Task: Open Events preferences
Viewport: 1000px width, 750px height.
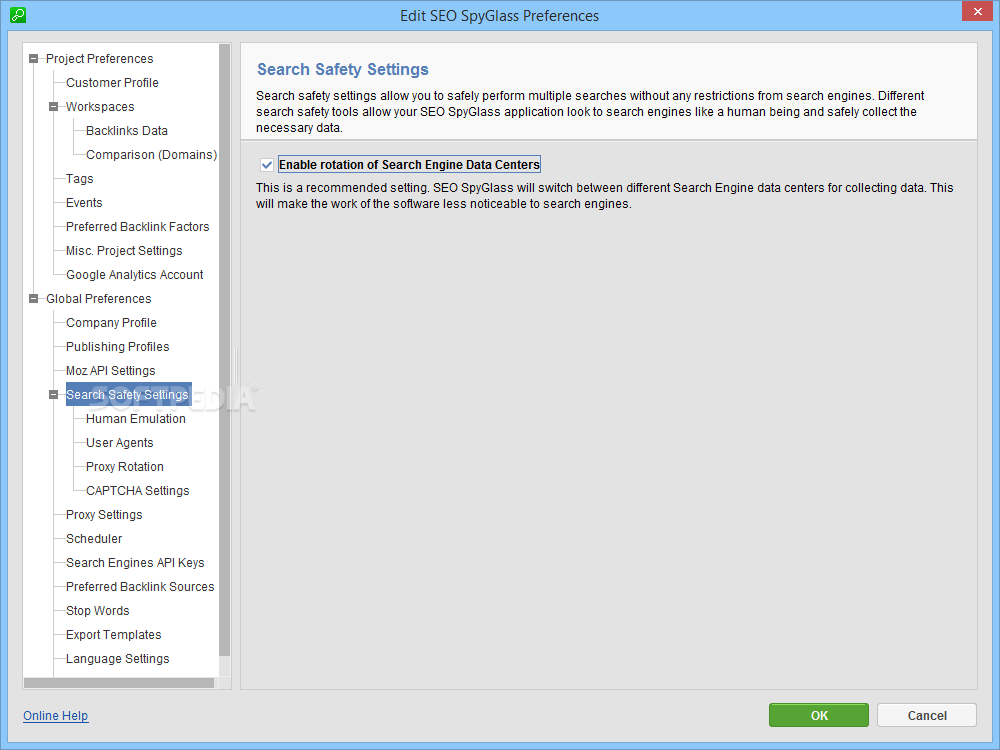Action: pos(84,203)
